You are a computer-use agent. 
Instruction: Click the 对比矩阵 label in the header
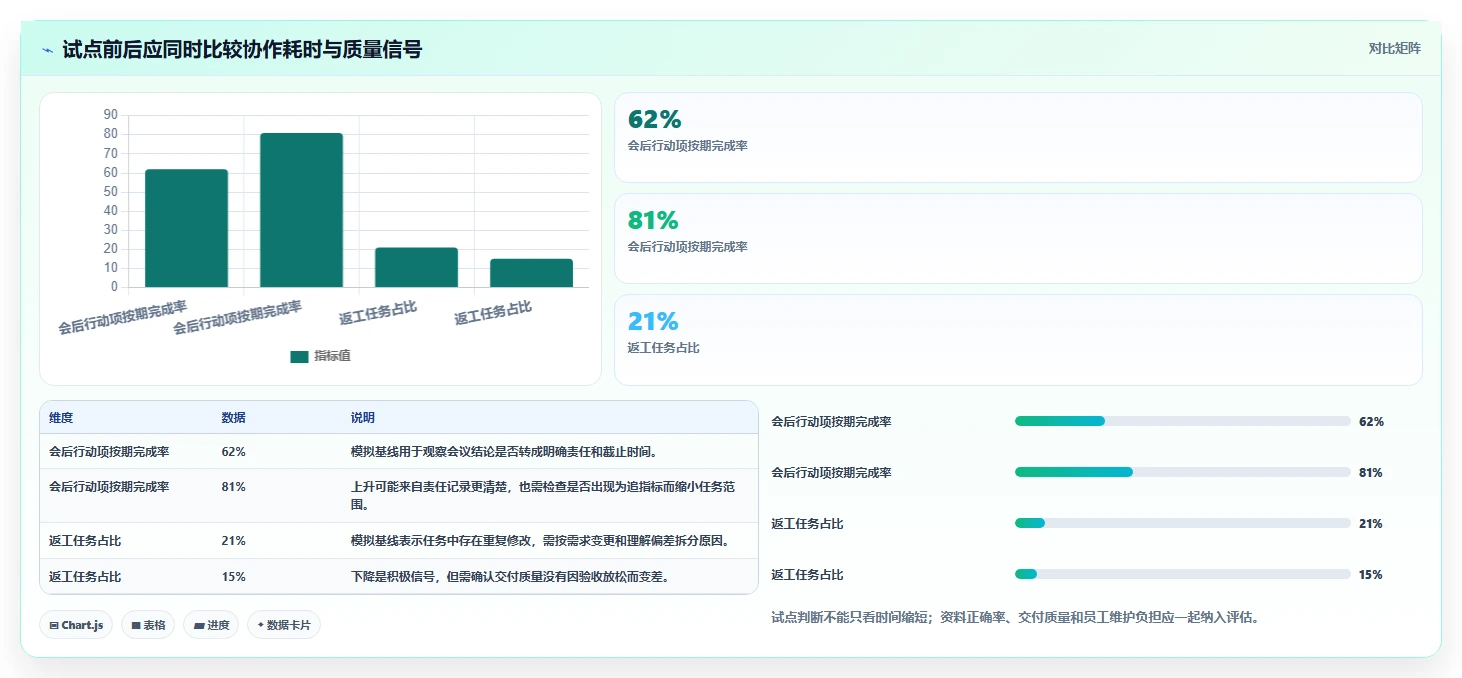coord(1395,48)
